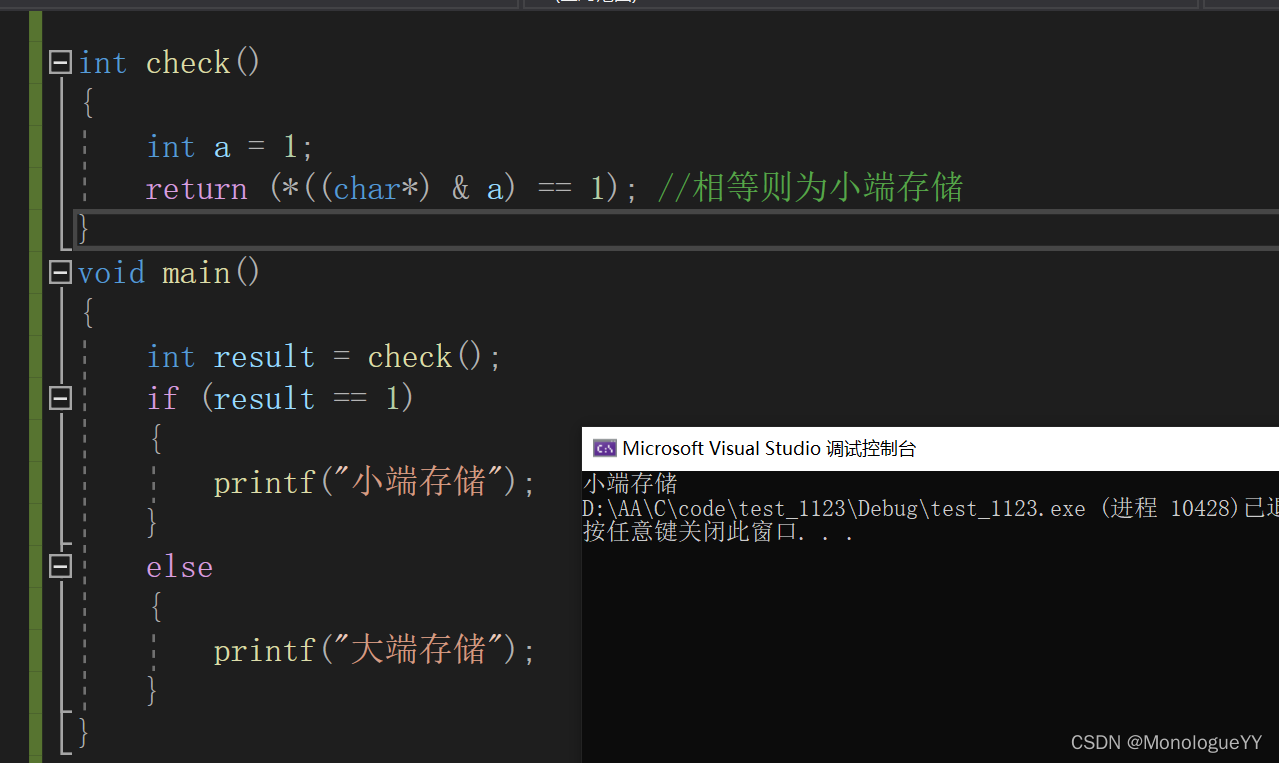Click the 'int check()' declaration line

pos(169,63)
